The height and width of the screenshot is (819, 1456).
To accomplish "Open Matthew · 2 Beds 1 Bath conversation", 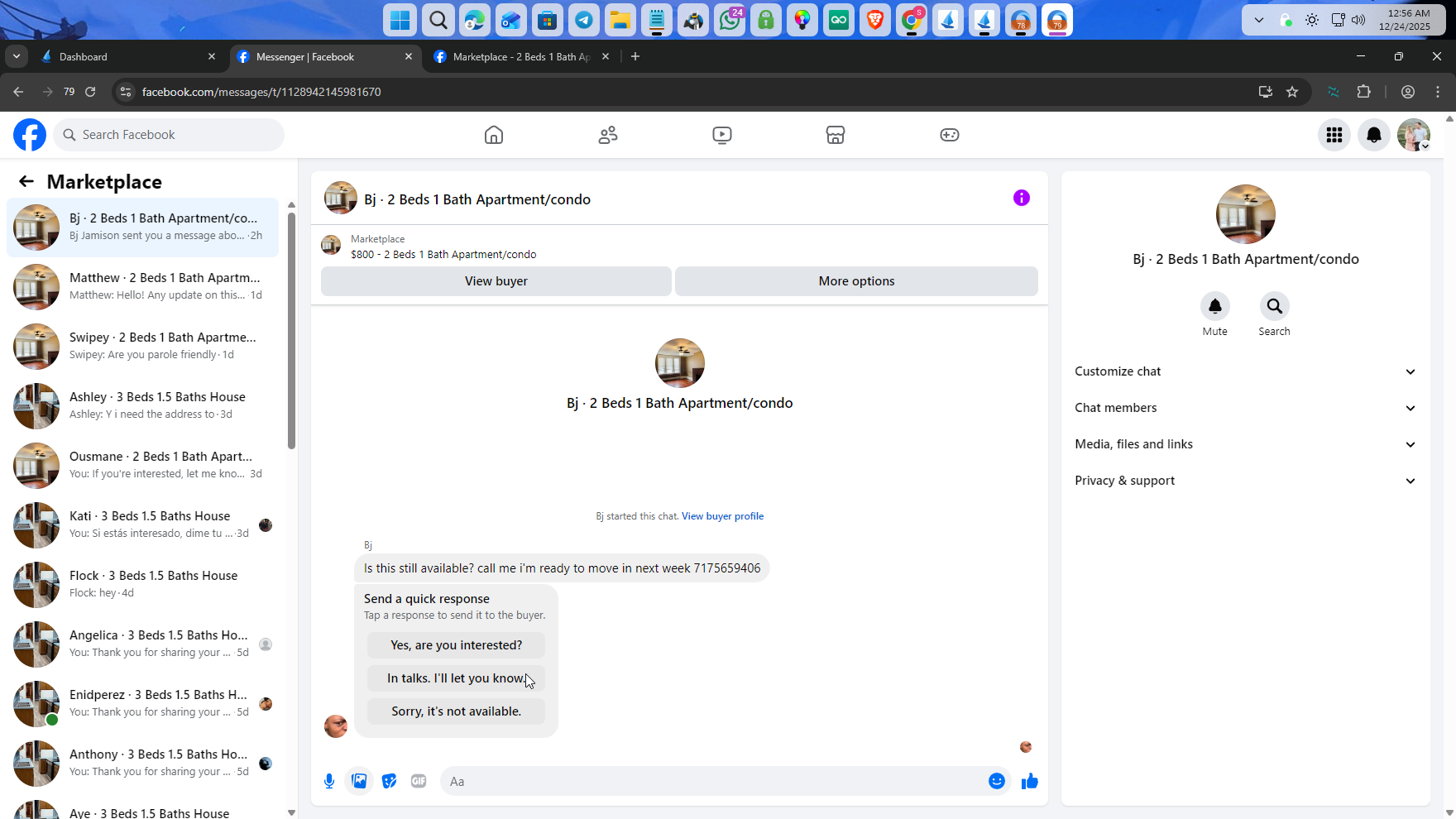I will pos(142,286).
